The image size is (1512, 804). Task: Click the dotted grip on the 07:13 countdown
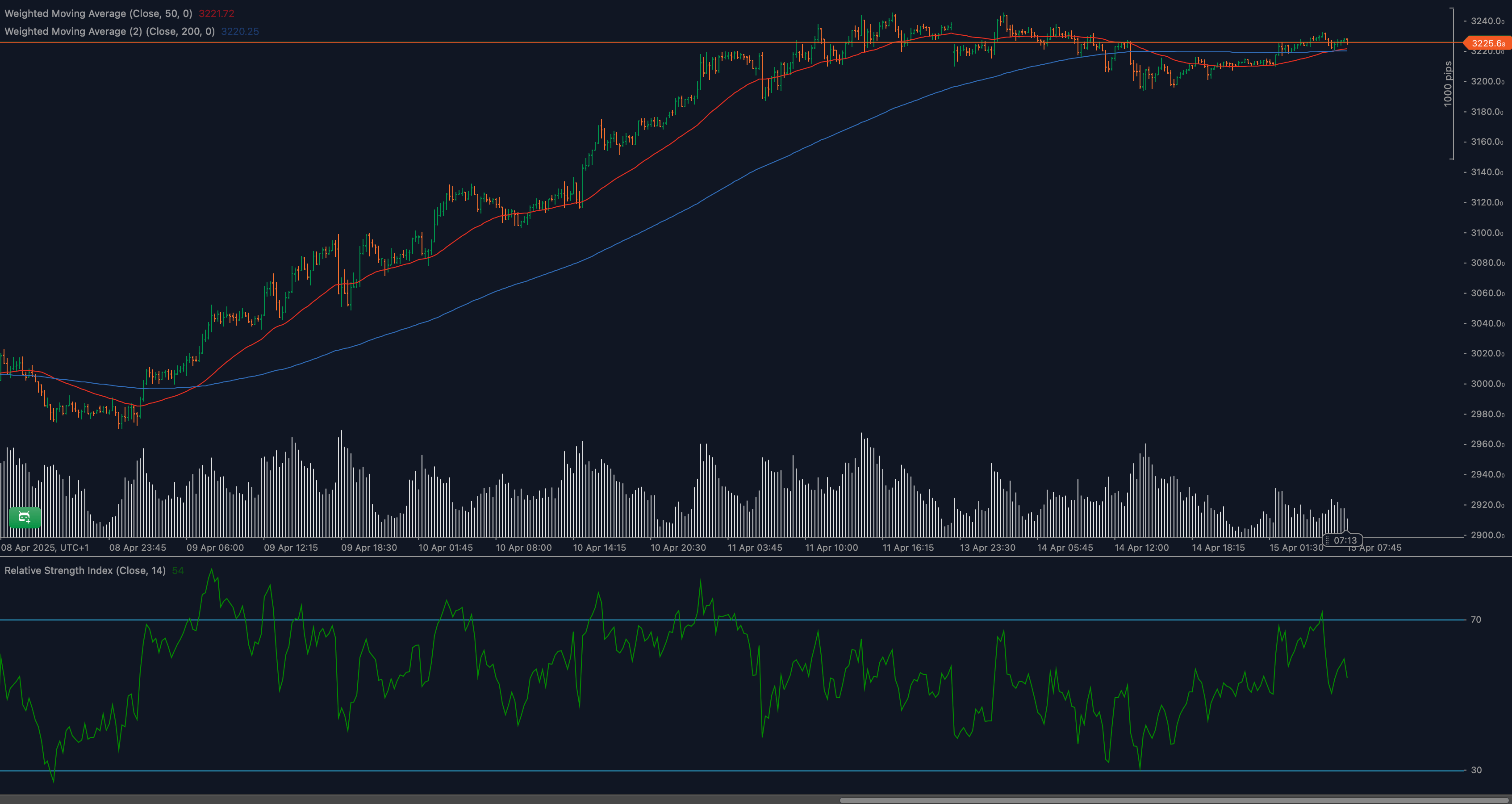[1327, 540]
